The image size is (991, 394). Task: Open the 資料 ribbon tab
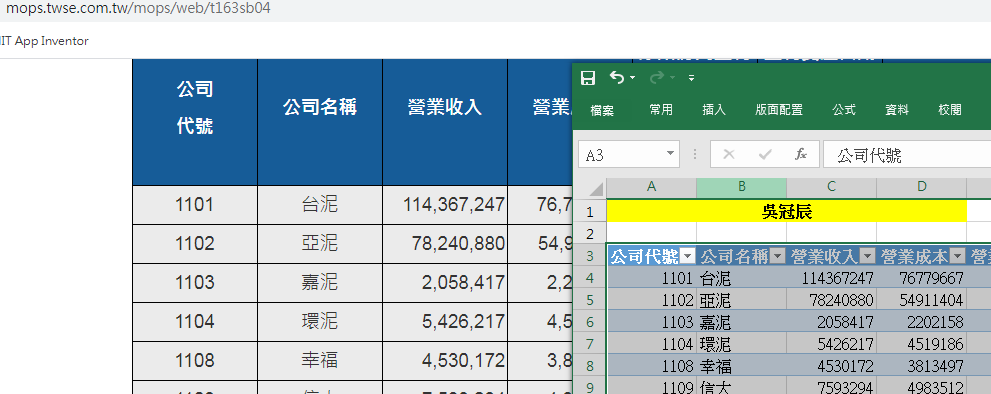(897, 109)
